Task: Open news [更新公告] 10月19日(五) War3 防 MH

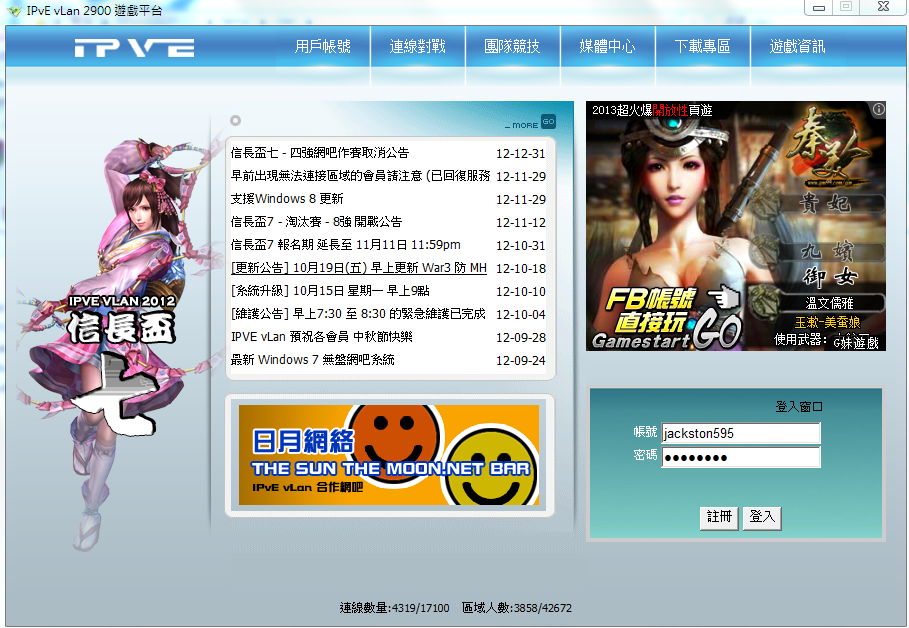Action: (x=359, y=268)
